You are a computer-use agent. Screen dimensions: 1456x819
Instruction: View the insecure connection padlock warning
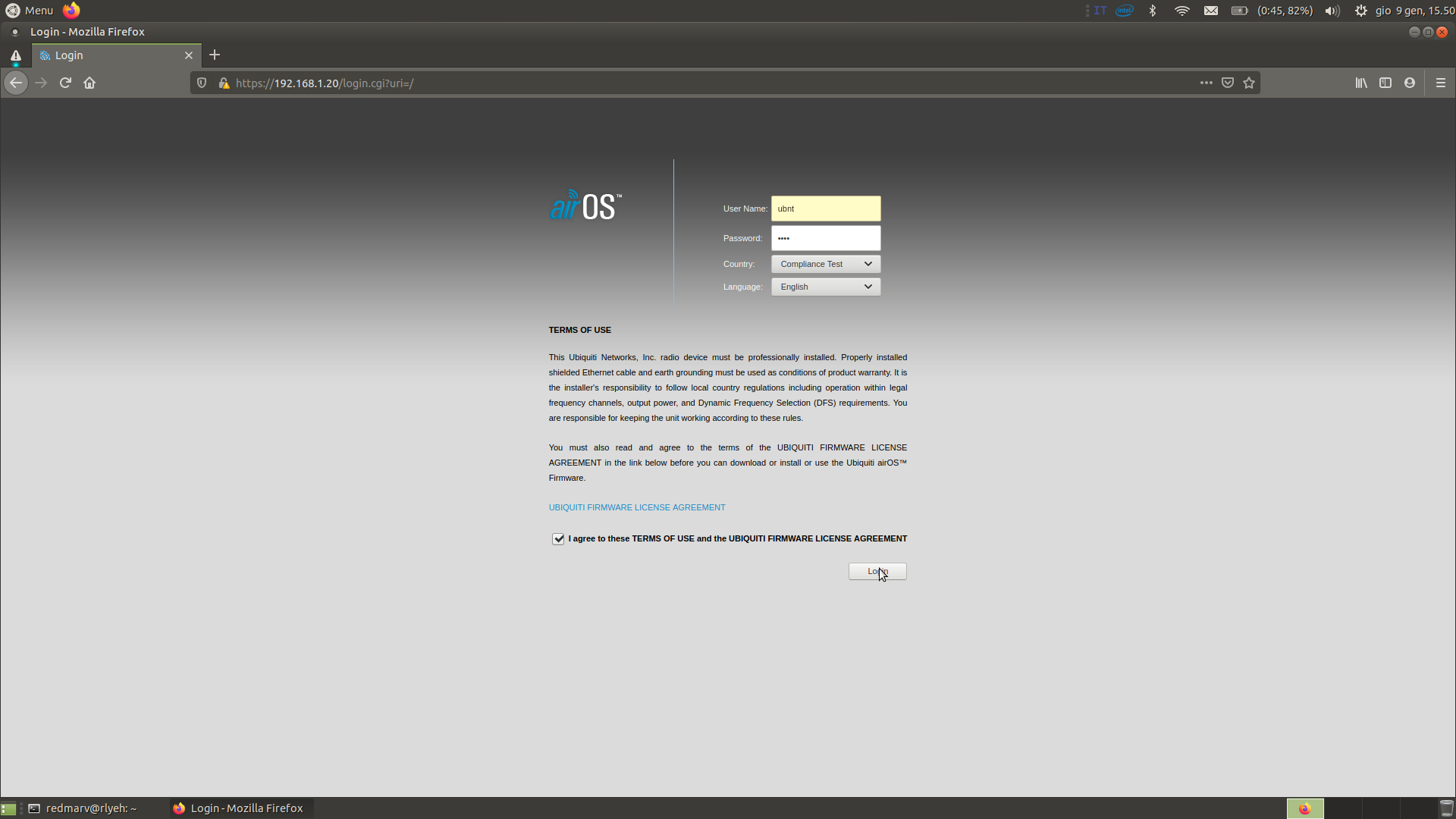click(x=224, y=83)
